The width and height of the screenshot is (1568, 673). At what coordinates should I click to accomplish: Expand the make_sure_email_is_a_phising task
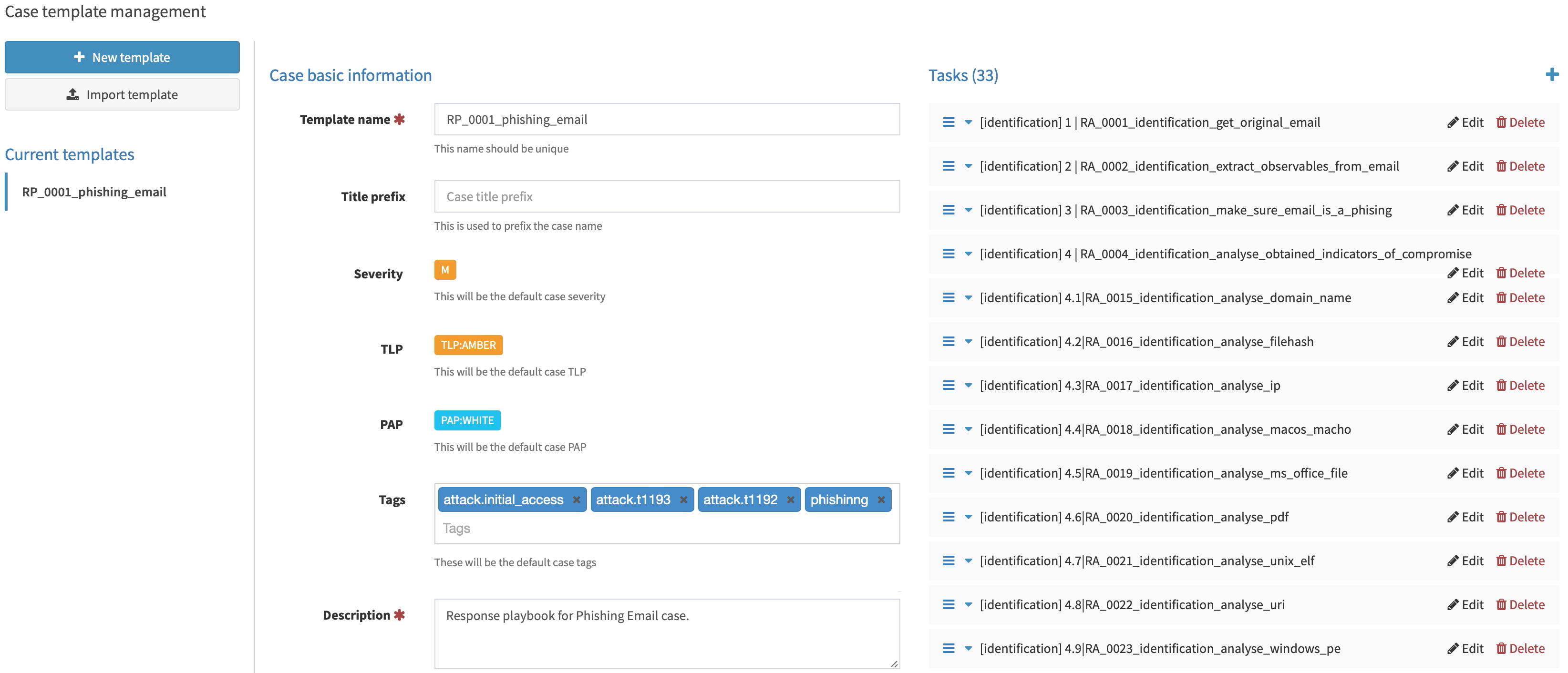point(968,210)
